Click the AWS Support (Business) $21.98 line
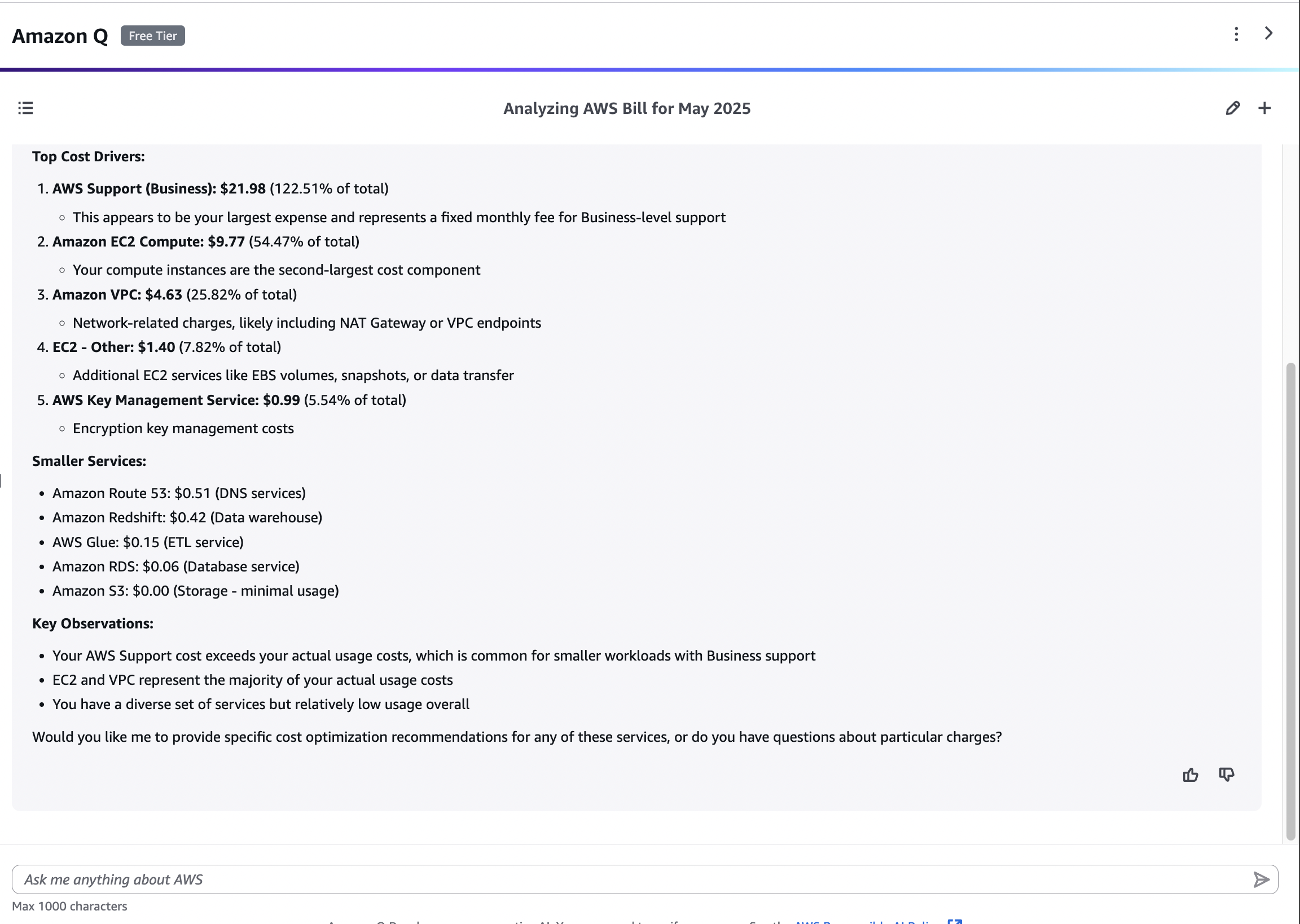The width and height of the screenshot is (1300, 924). tap(219, 189)
